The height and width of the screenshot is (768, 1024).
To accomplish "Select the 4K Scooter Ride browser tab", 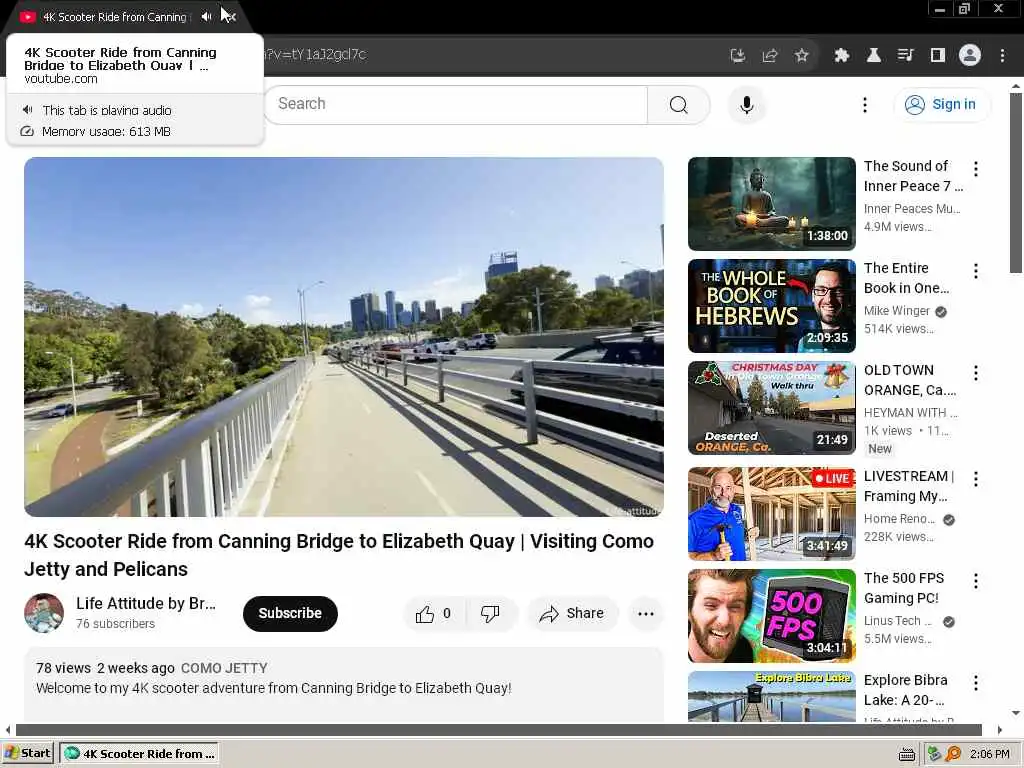I will click(114, 17).
